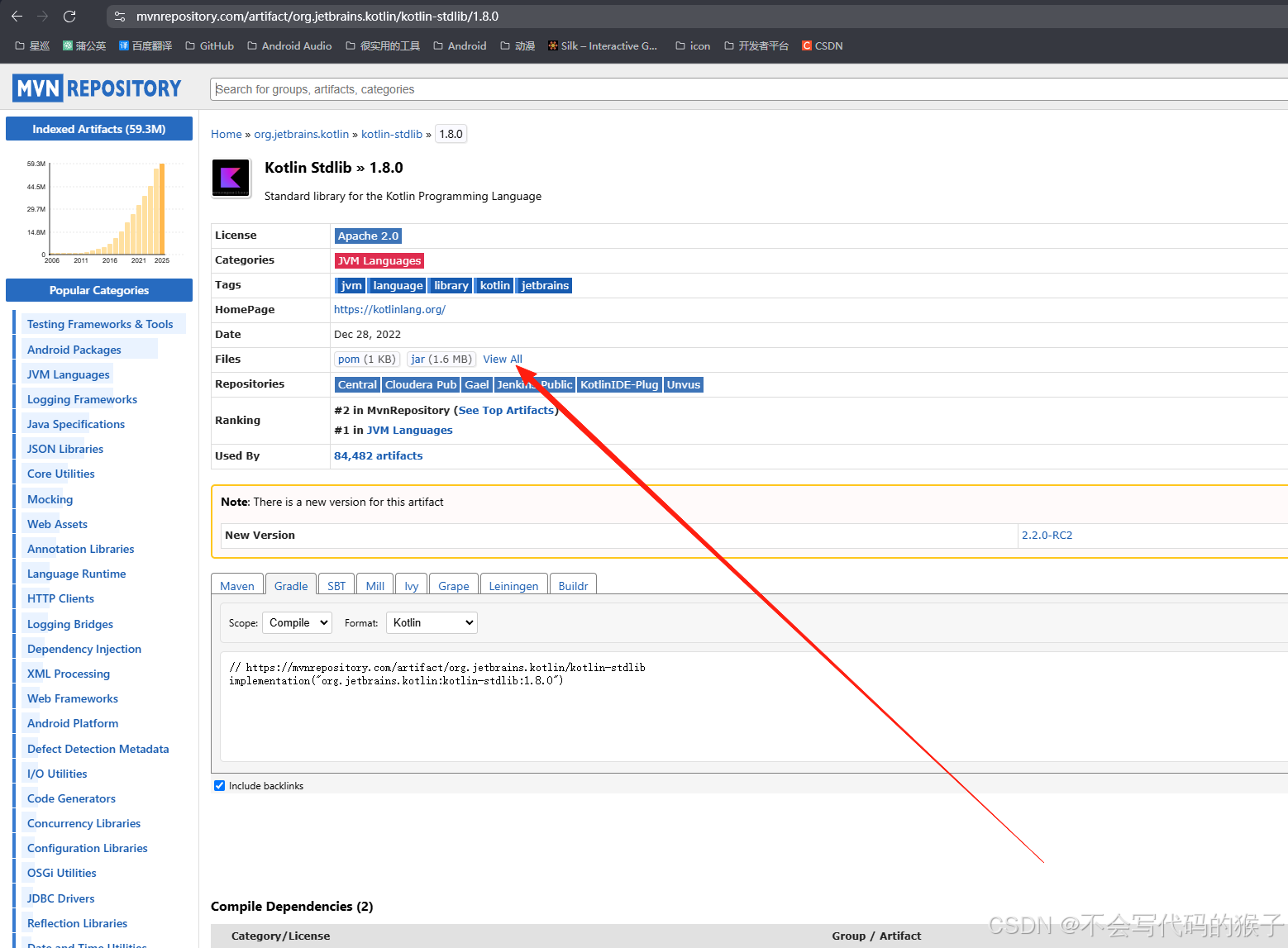Open new version 2.2.0-RC2 link
The image size is (1288, 948).
tap(1047, 535)
